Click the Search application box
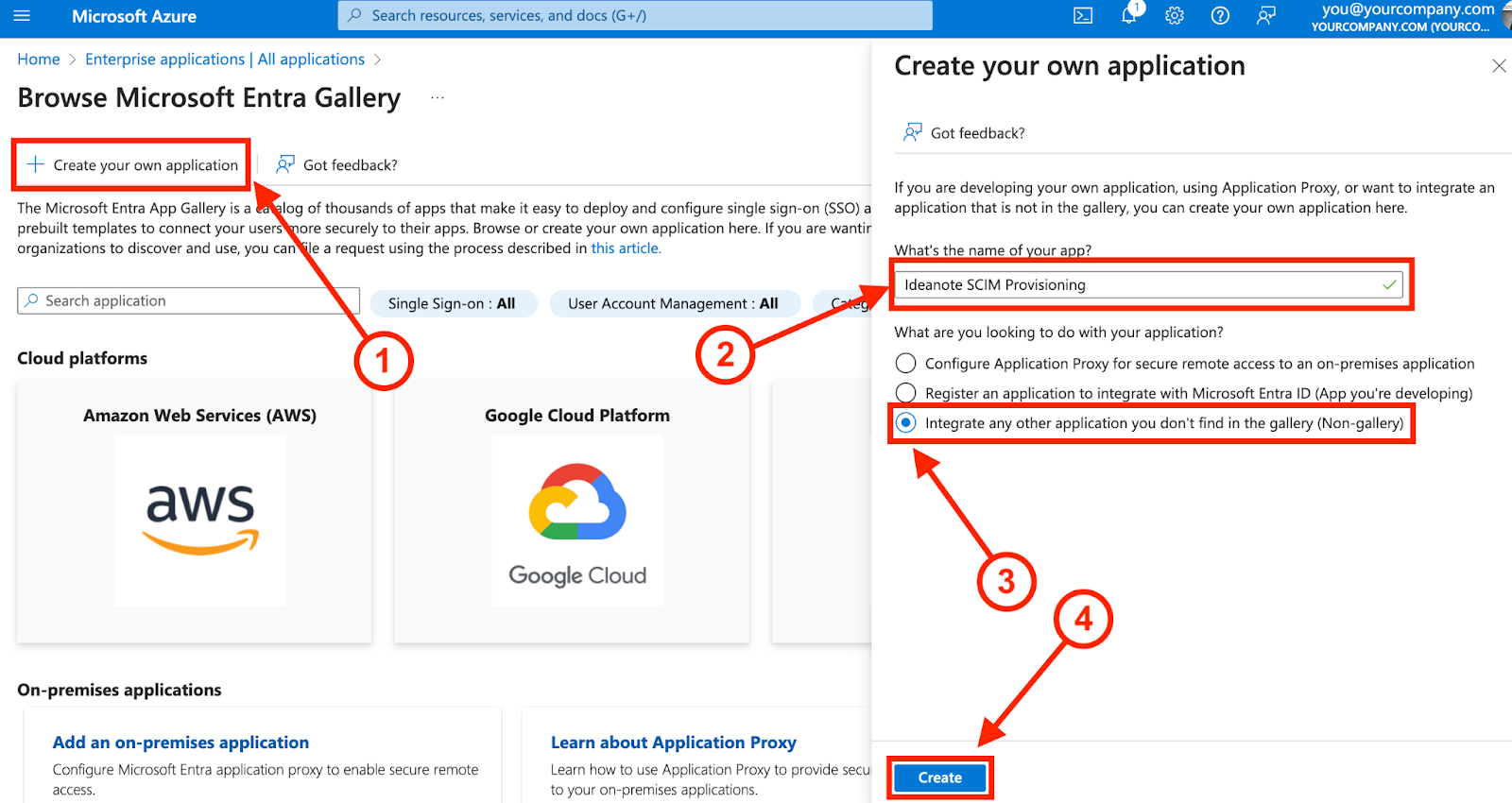Screen dimensions: 1512x803 pos(188,300)
